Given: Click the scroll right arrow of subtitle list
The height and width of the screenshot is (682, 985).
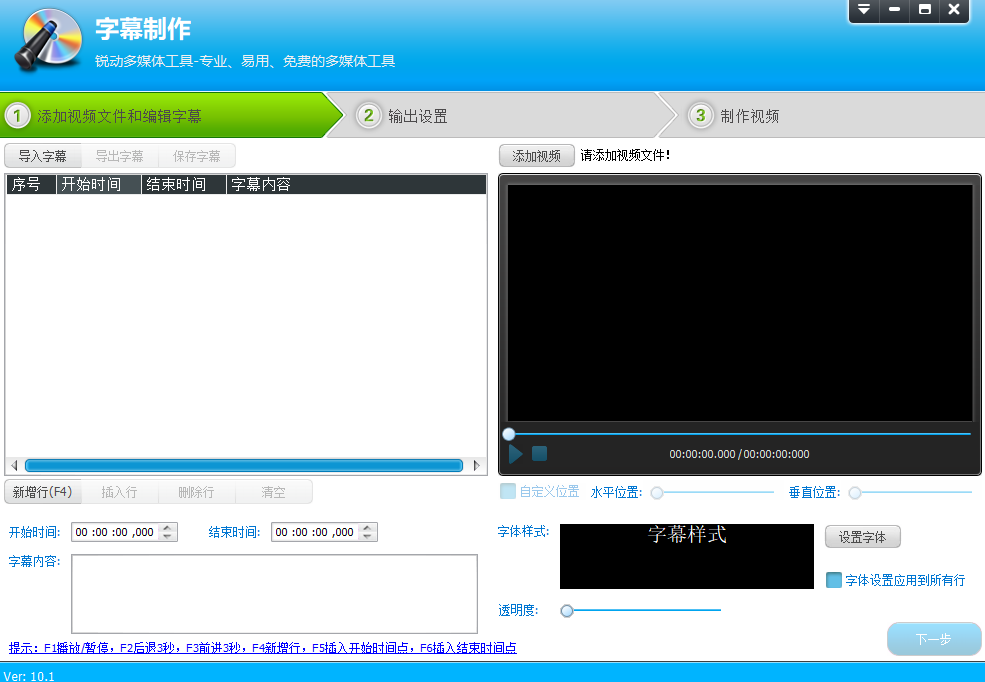Looking at the screenshot, I should [x=477, y=465].
